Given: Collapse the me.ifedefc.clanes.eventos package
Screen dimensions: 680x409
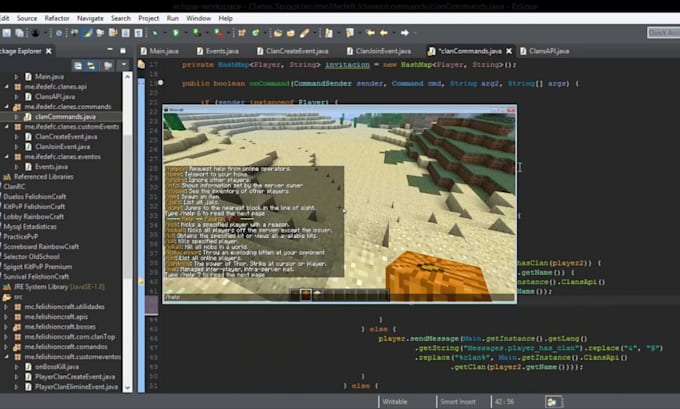Looking at the screenshot, I should 7,157.
